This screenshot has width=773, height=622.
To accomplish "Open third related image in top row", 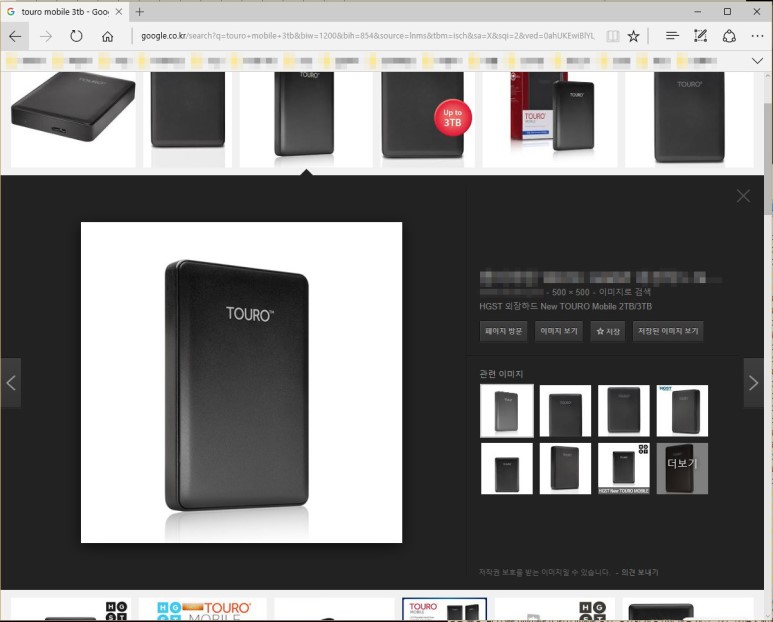I will [624, 411].
